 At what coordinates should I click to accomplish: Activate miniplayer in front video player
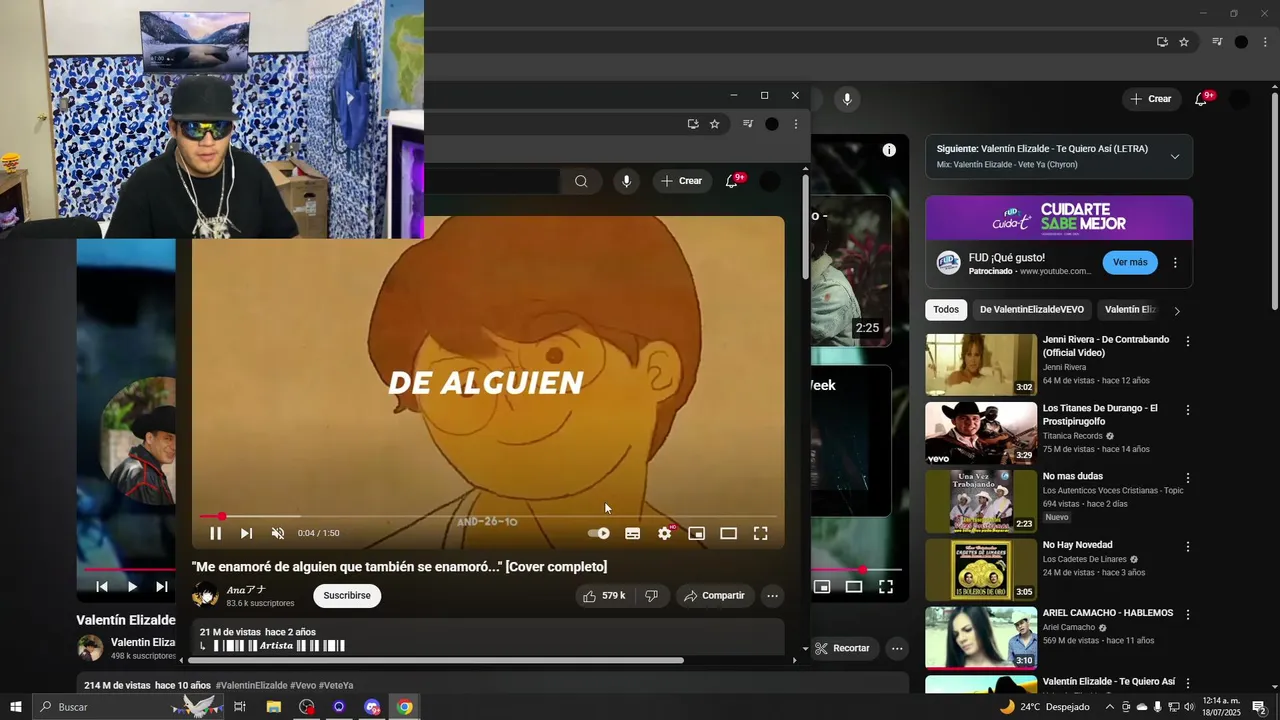pos(697,533)
